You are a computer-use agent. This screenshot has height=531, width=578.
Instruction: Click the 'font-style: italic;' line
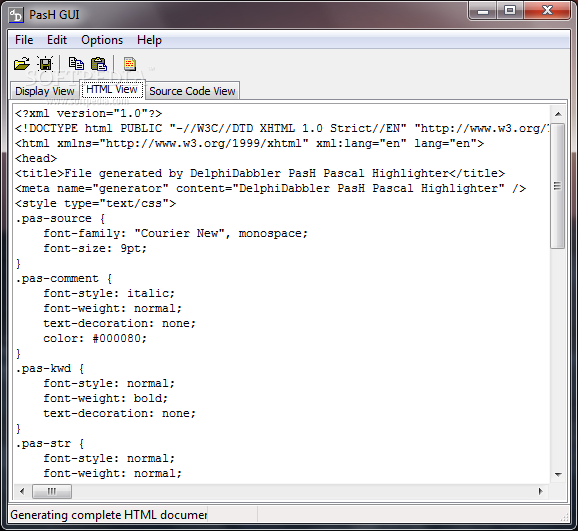coord(109,294)
